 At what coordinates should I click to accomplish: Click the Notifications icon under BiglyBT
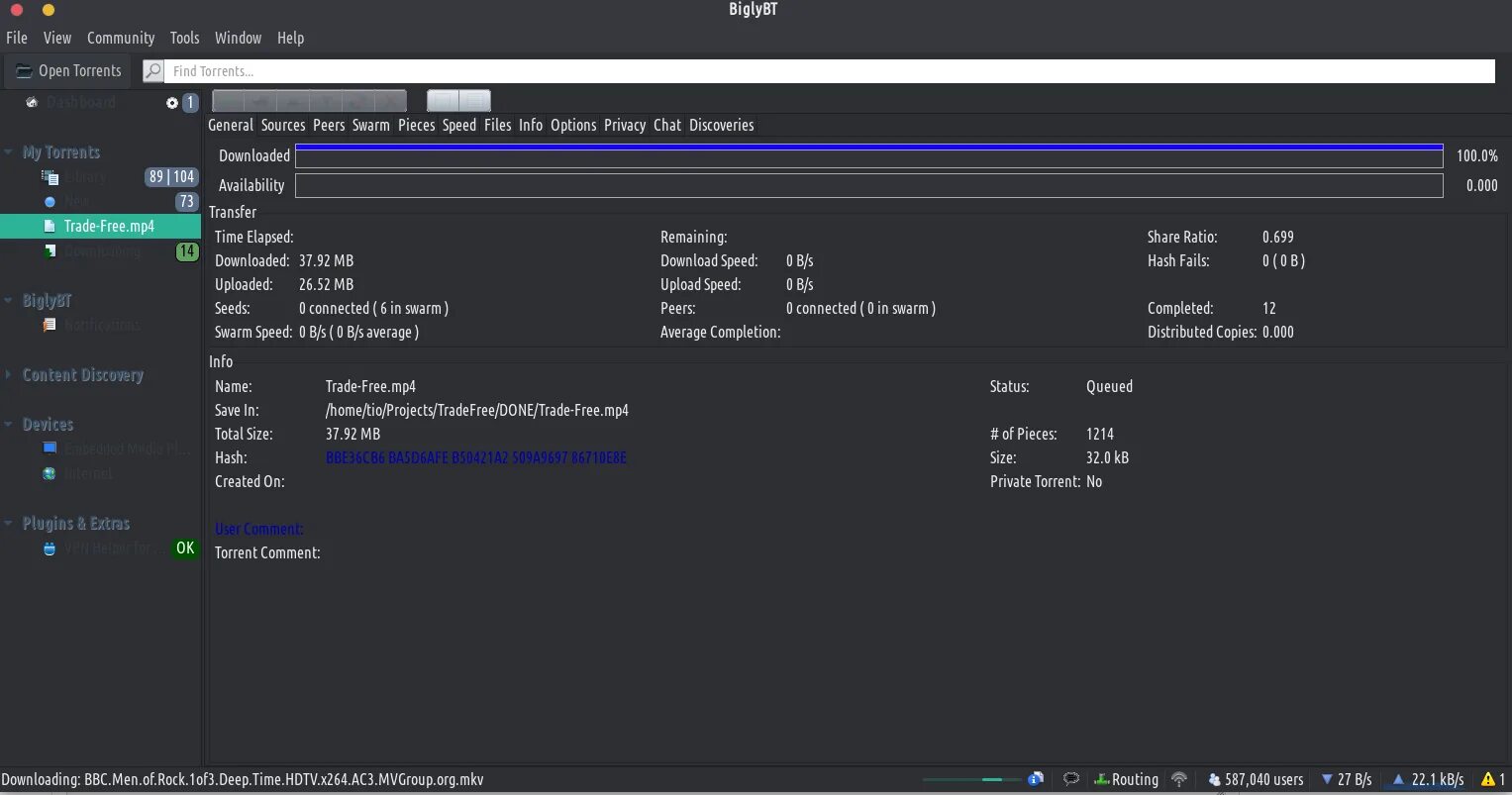pyautogui.click(x=50, y=325)
